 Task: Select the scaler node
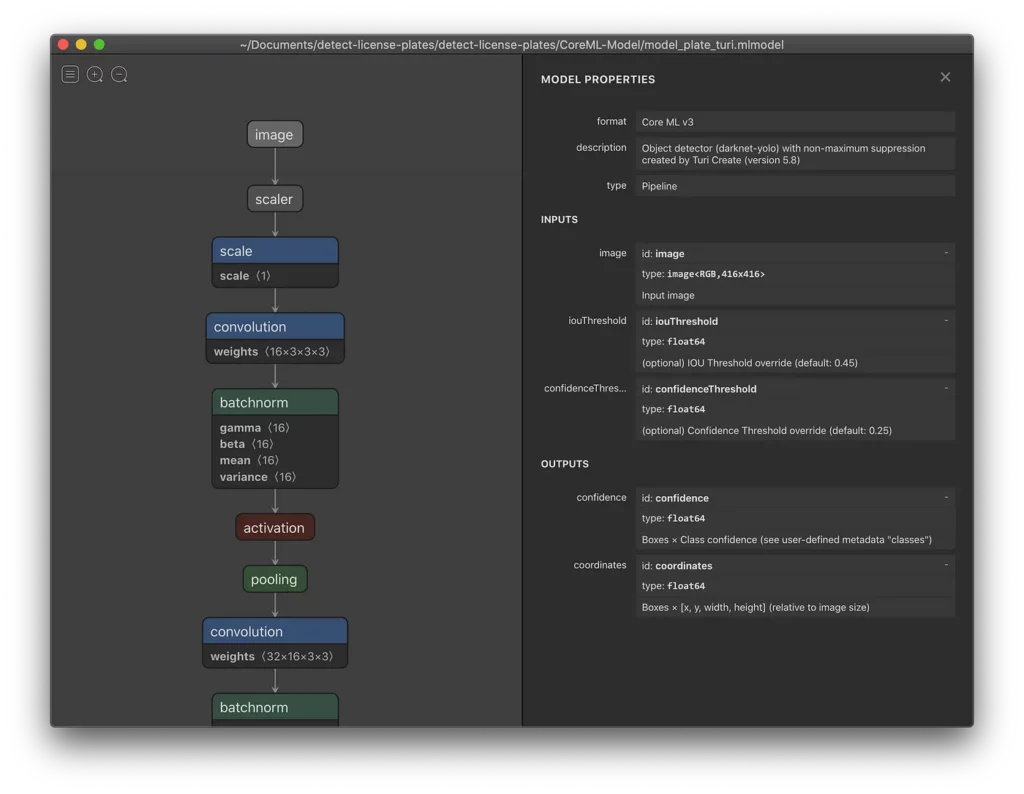[274, 199]
